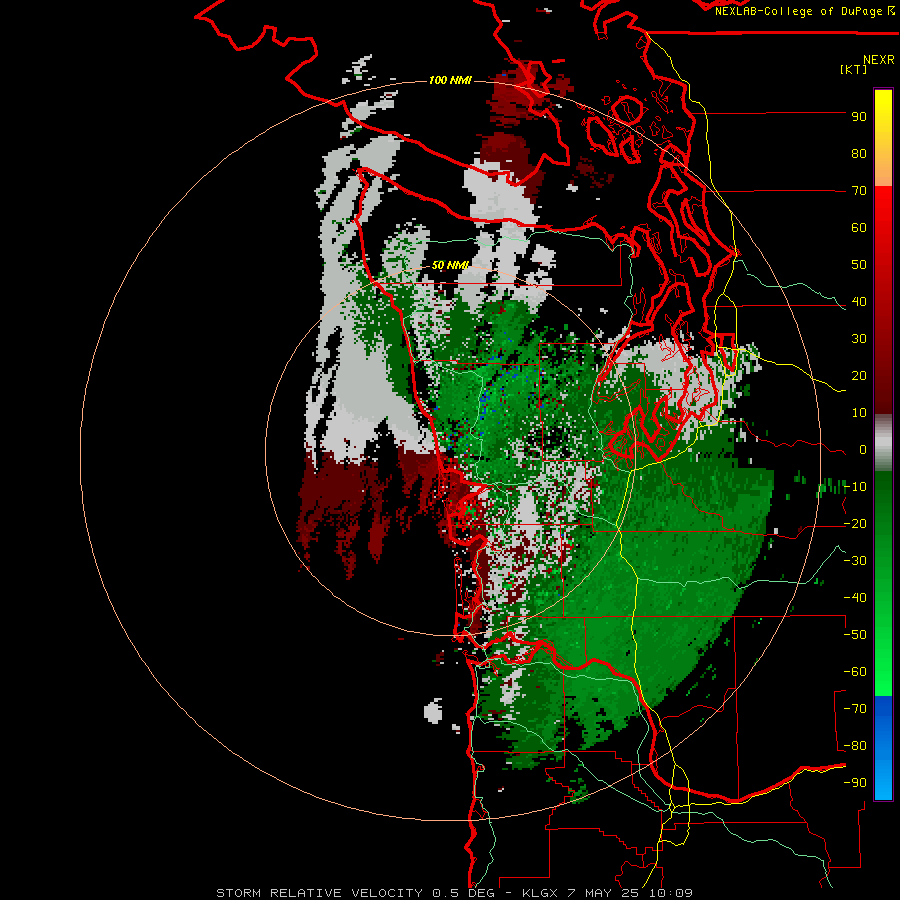Click the "70" value on the velocity scale
Image resolution: width=900 pixels, height=900 pixels.
tap(859, 191)
